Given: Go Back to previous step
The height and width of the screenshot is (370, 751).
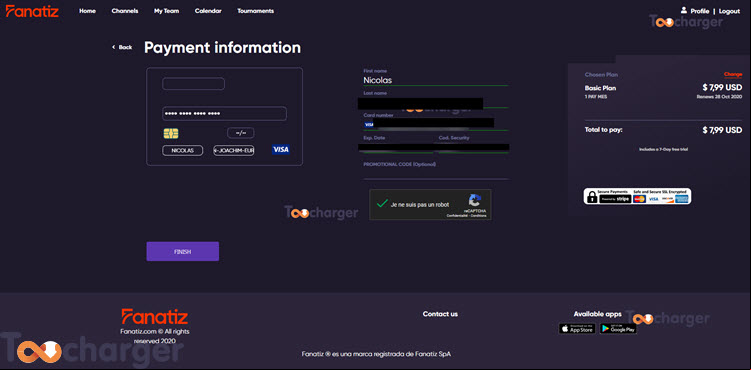Looking at the screenshot, I should coord(122,47).
